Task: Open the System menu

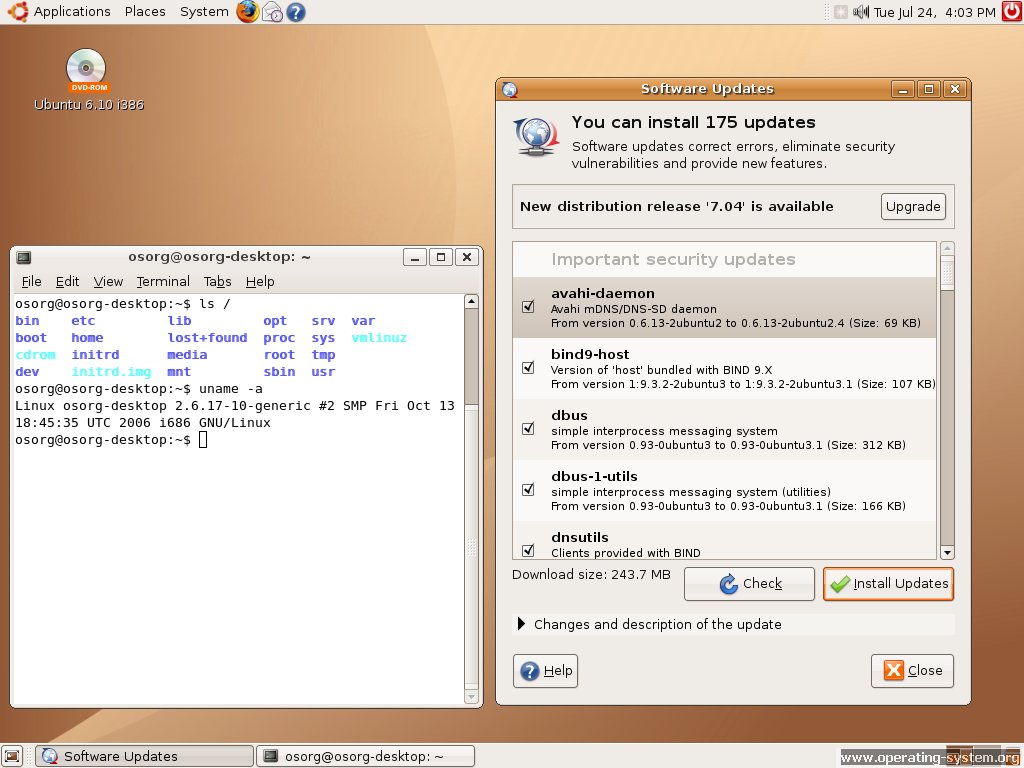Action: (204, 12)
